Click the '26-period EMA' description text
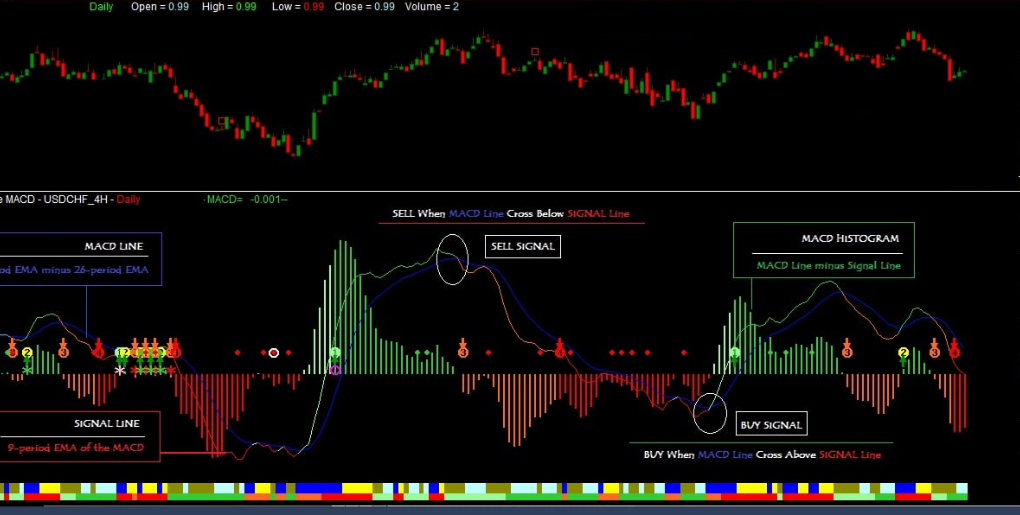Image resolution: width=1020 pixels, height=515 pixels. (x=74, y=270)
